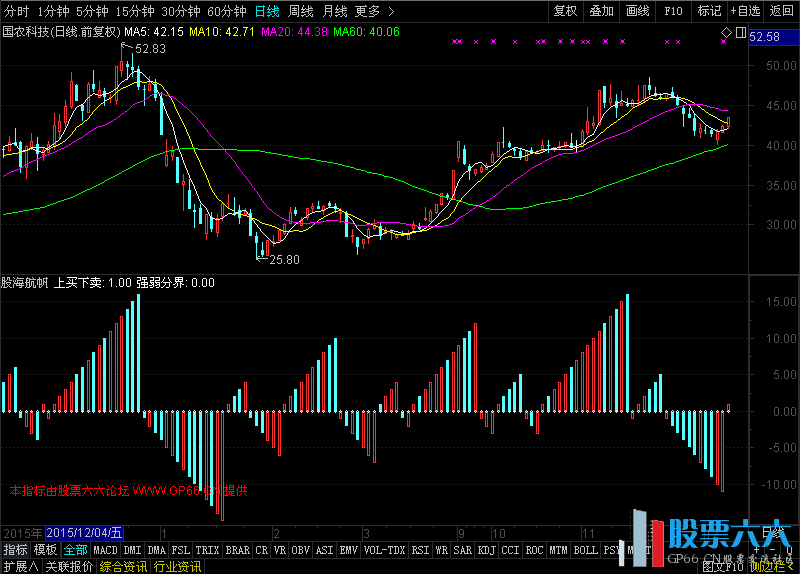This screenshot has width=800, height=574.
Task: Click the panel layout icon beside diamond
Action: pos(740,34)
